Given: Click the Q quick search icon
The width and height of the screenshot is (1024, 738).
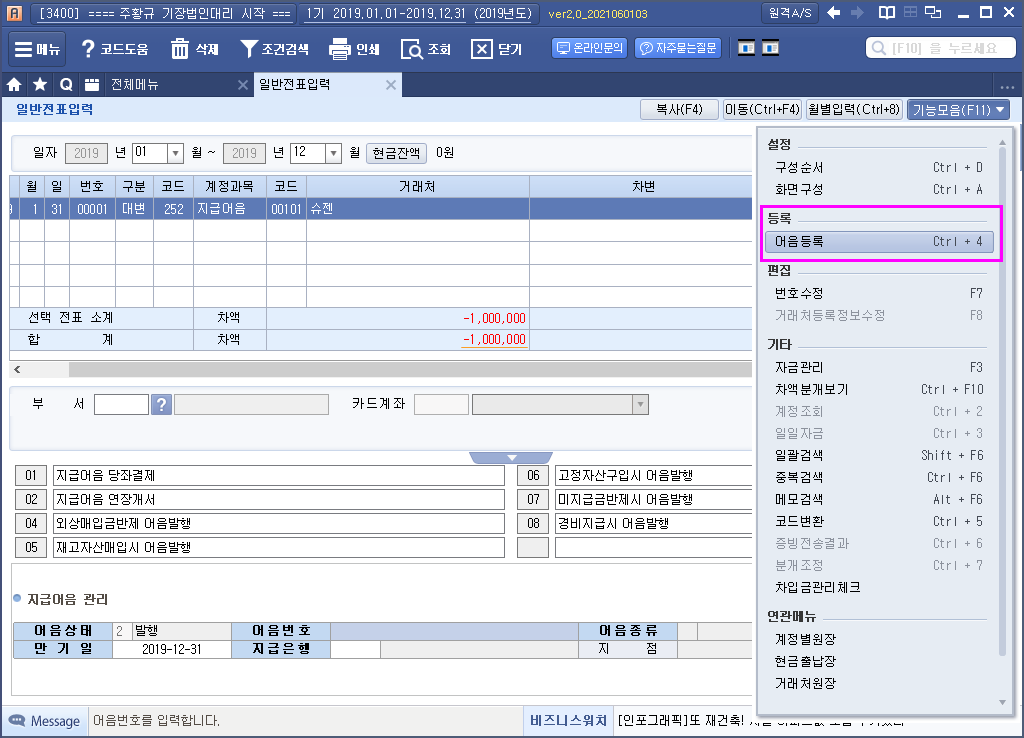Looking at the screenshot, I should click(x=66, y=84).
